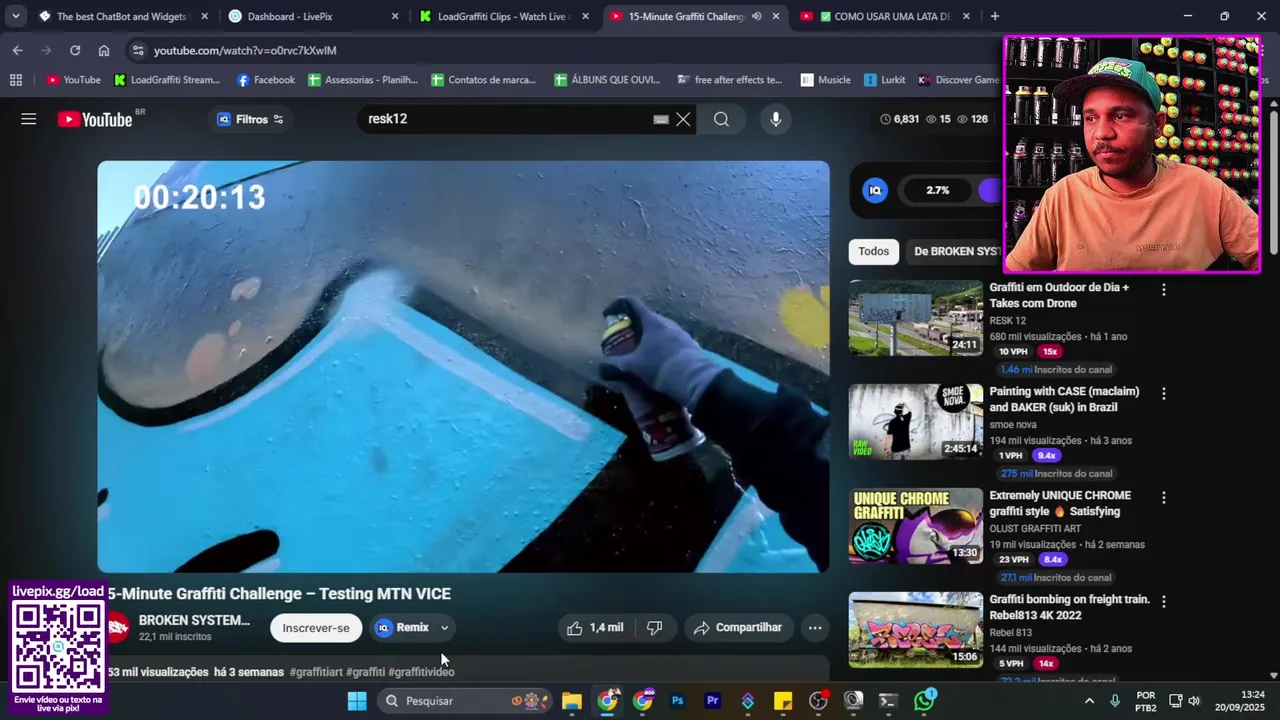Open the Facebook bookmark

coord(266,80)
